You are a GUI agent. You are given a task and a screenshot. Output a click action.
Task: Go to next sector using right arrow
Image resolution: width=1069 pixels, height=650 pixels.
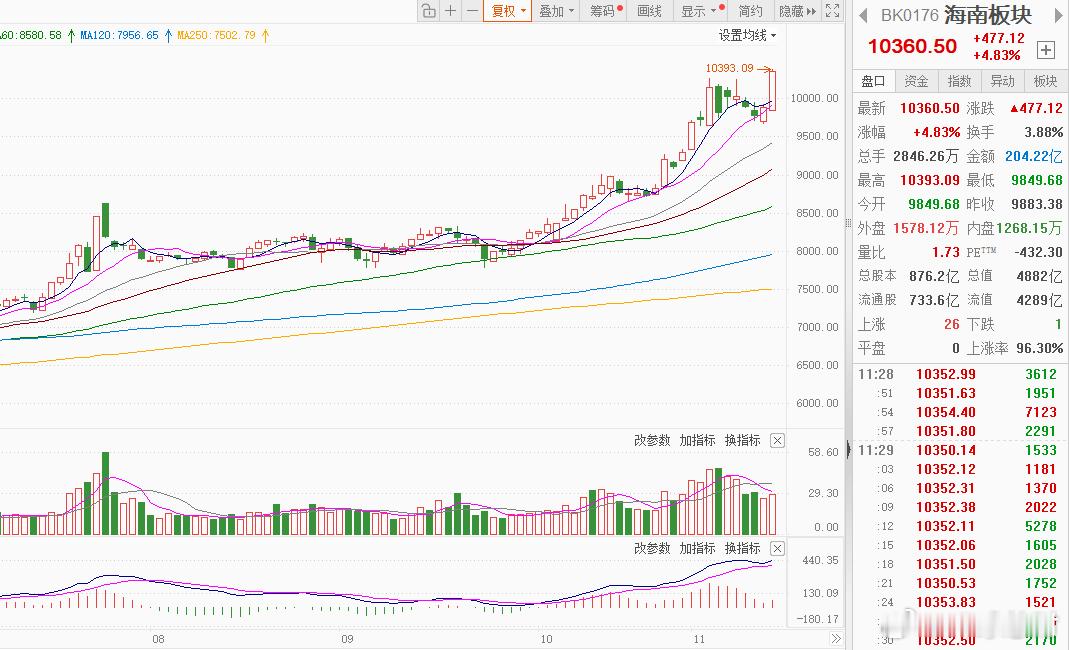(1059, 15)
